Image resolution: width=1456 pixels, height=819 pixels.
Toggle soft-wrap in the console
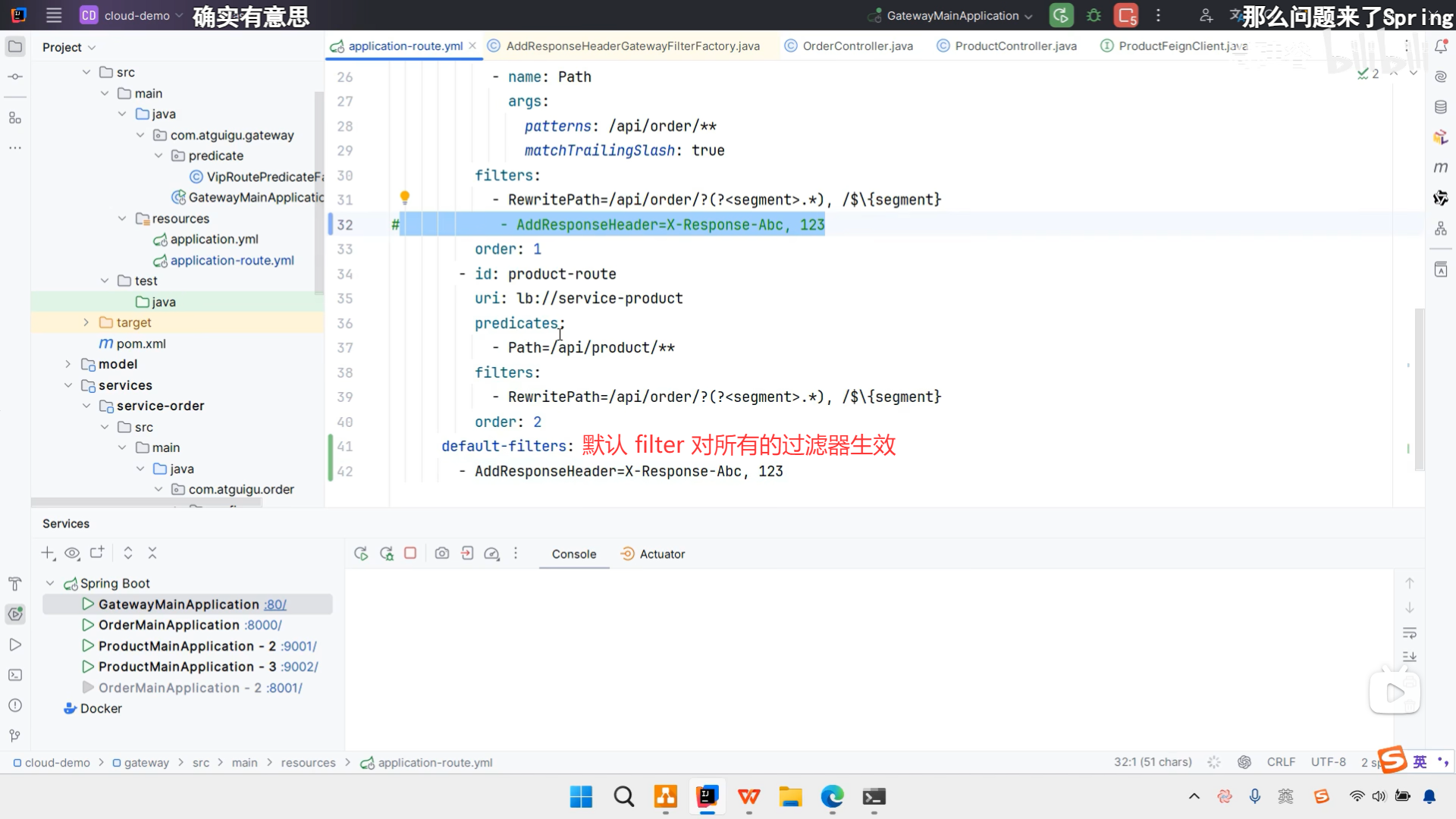pos(1410,632)
